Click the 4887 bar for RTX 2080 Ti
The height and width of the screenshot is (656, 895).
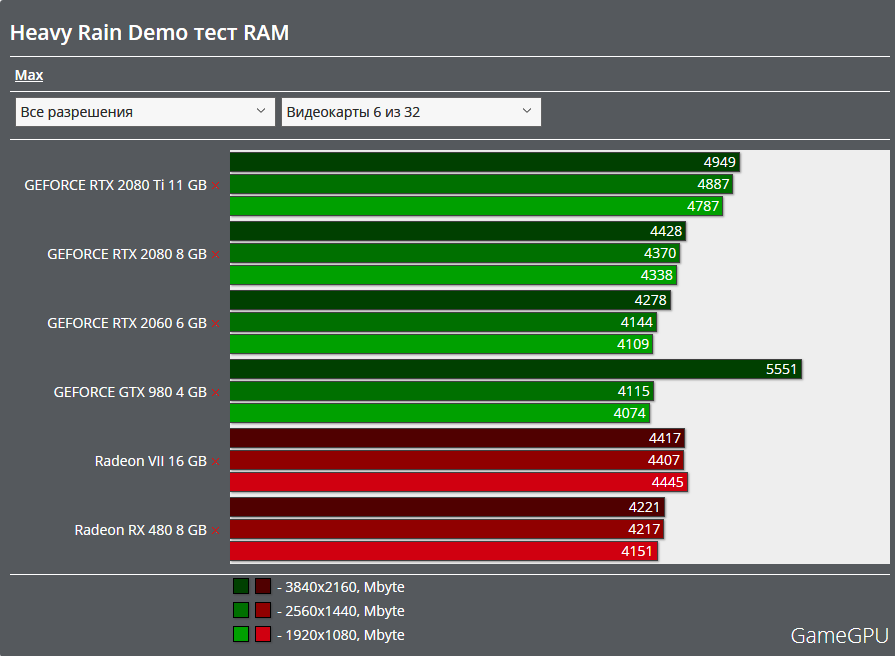[x=481, y=184]
